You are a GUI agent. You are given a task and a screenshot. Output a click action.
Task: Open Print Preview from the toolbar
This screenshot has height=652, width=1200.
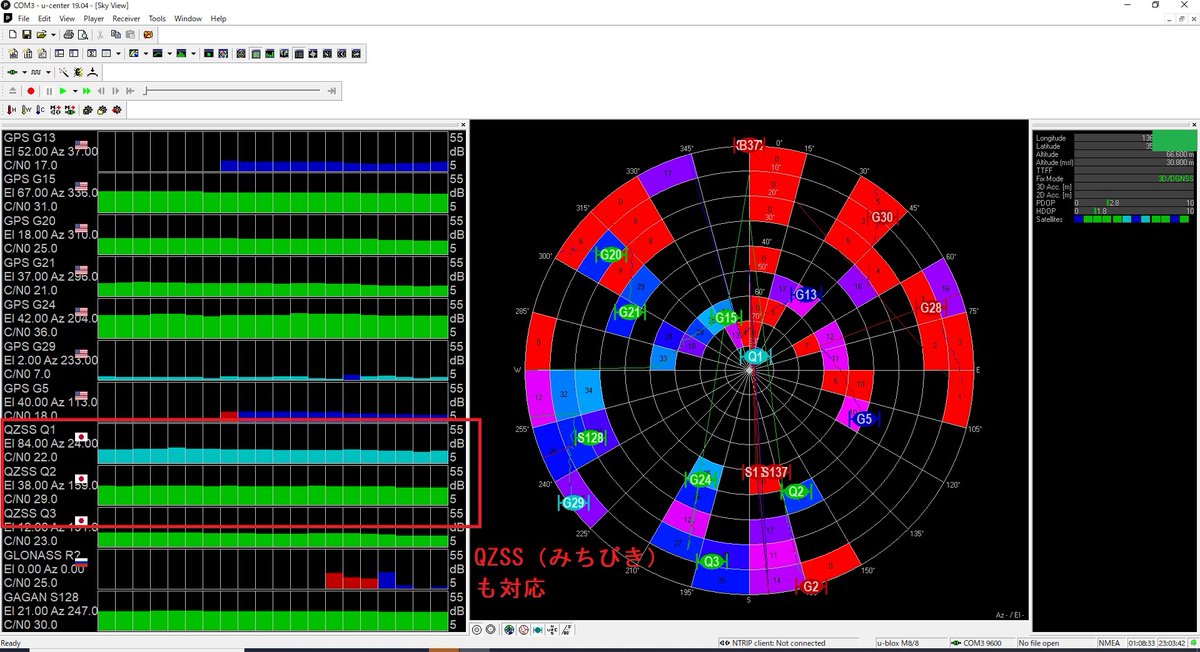[x=83, y=35]
